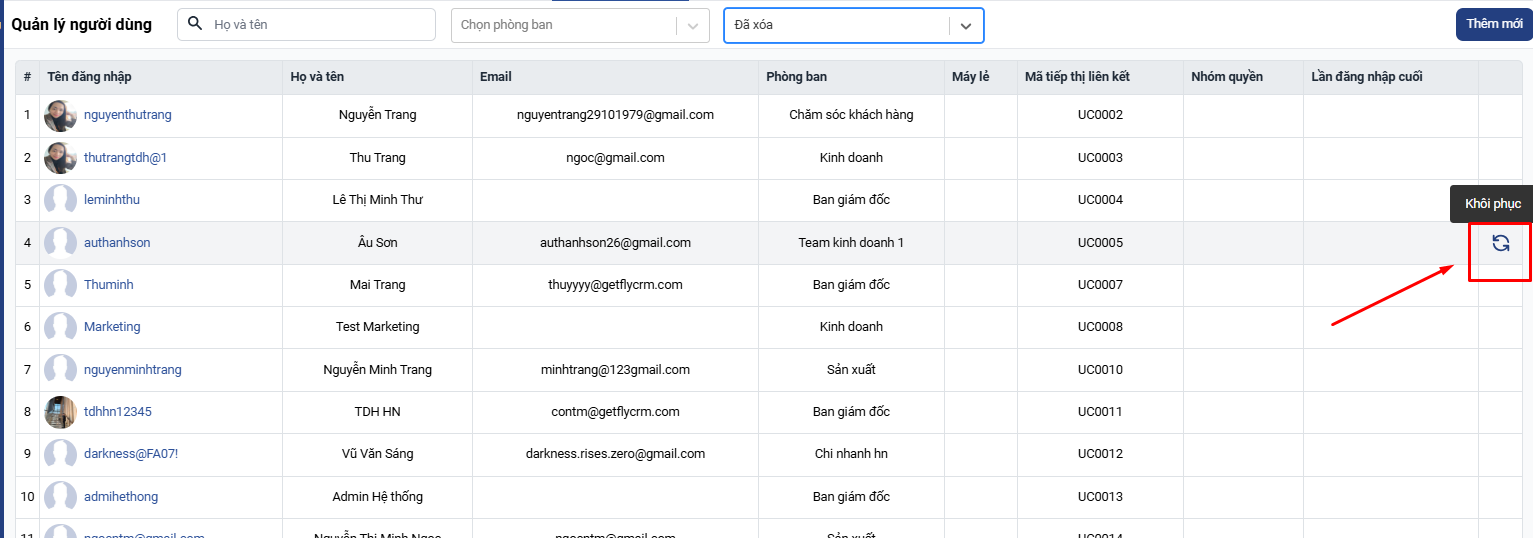Screen dimensions: 1533x538
Task: Click default avatar icon of Marketing user
Action: click(60, 327)
